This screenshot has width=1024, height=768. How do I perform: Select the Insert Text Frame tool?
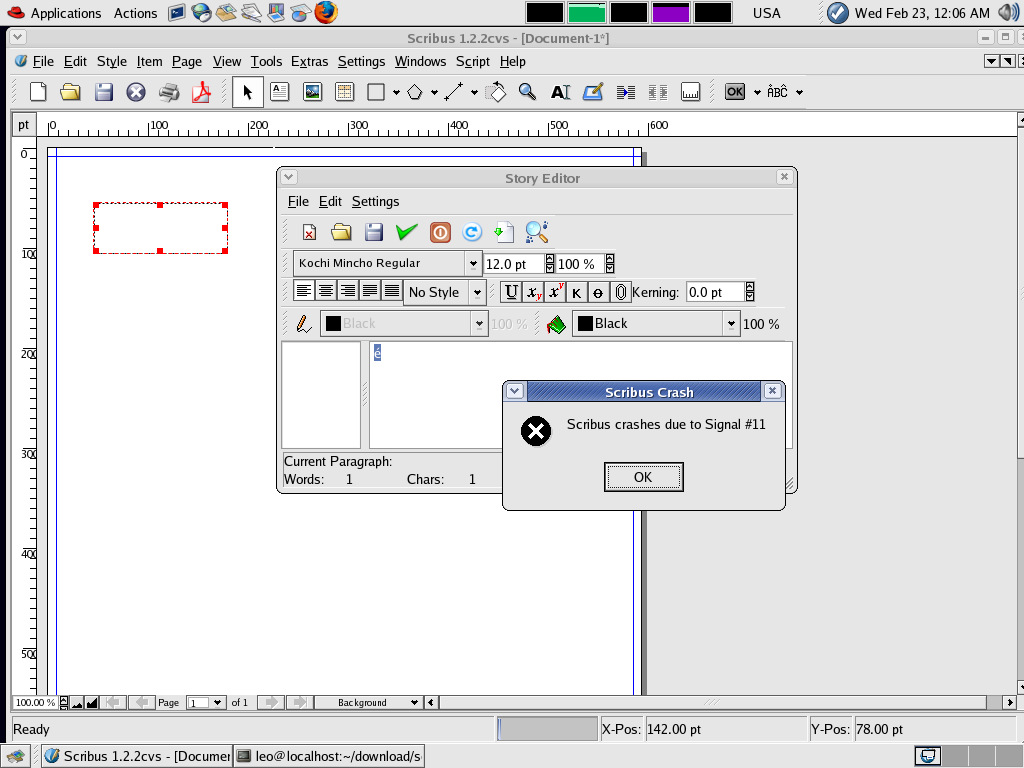pyautogui.click(x=280, y=92)
